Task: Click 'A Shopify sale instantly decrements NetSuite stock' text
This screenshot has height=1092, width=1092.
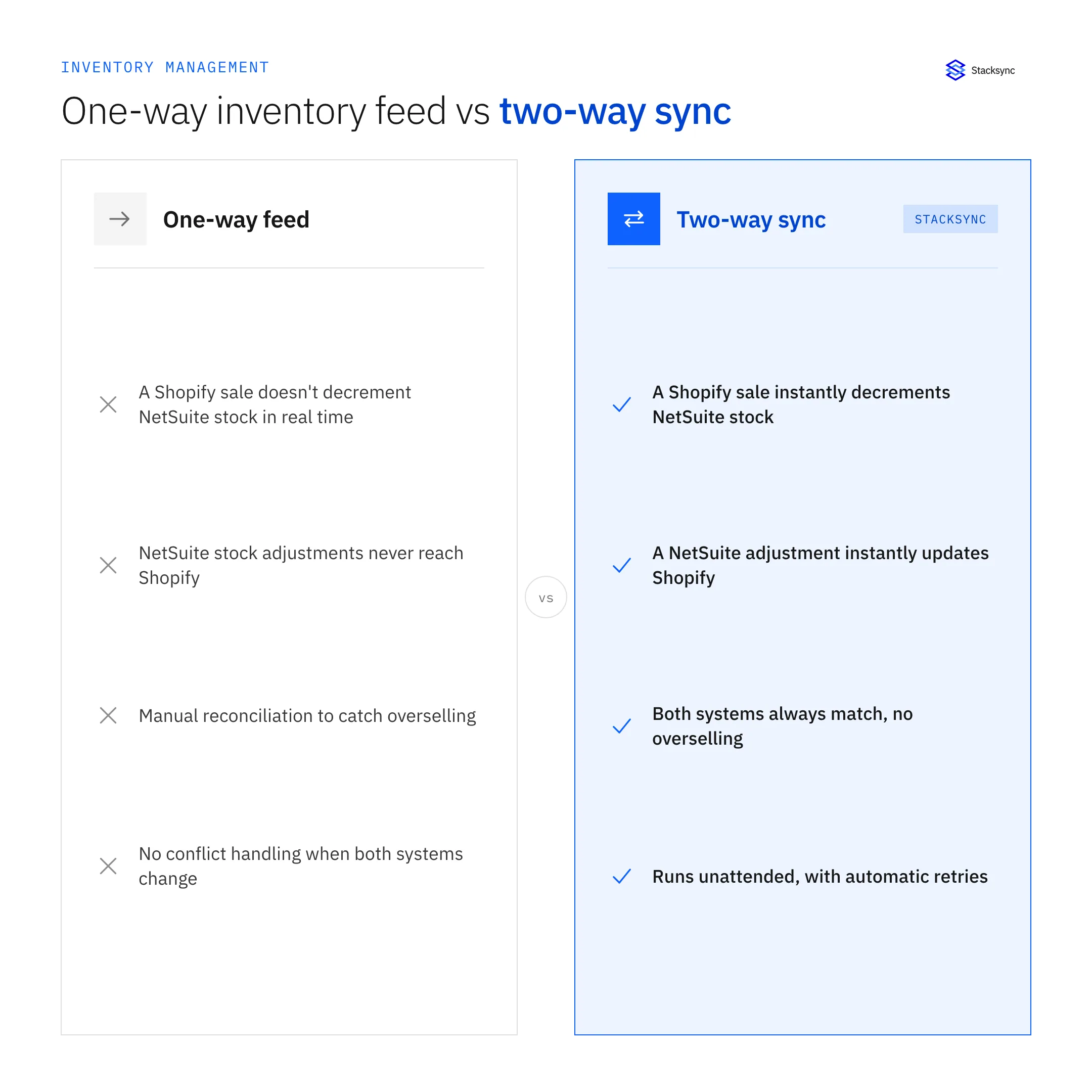Action: (801, 404)
